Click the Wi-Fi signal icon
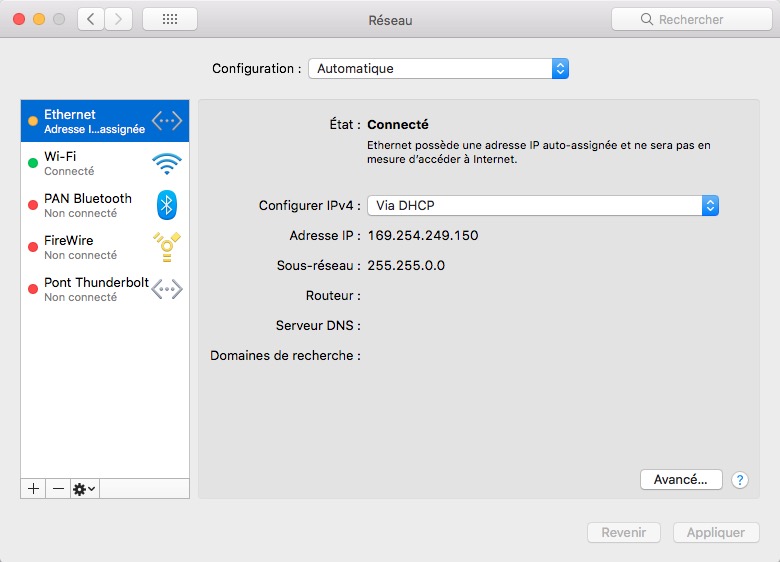 (x=167, y=163)
